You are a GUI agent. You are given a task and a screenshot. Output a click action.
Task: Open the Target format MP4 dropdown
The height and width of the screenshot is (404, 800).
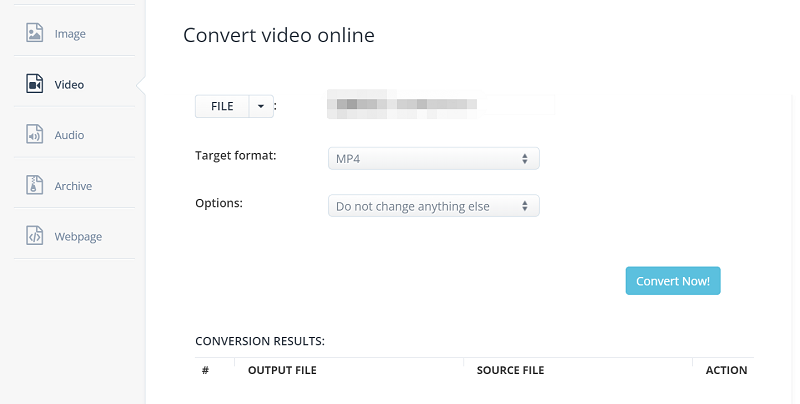433,158
